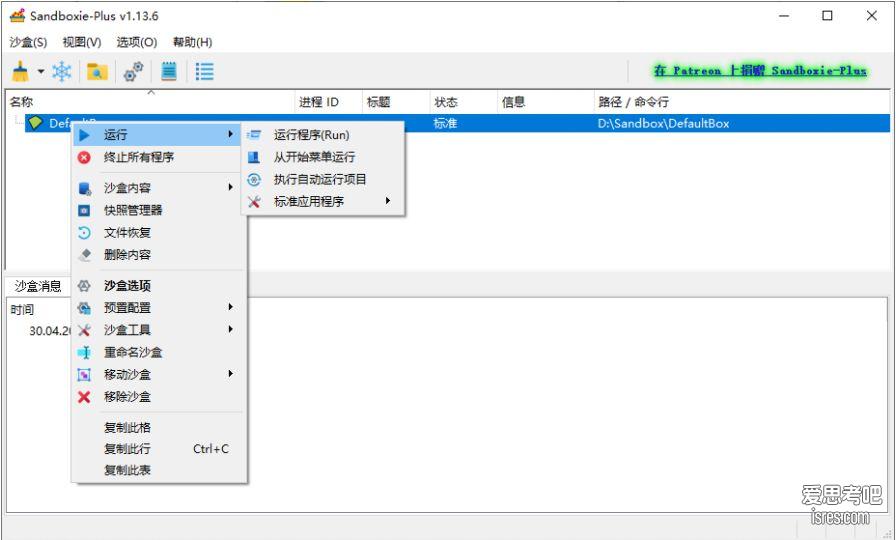Open the dropdown arrow beside the broom icon
This screenshot has width=896, height=540.
(41, 71)
